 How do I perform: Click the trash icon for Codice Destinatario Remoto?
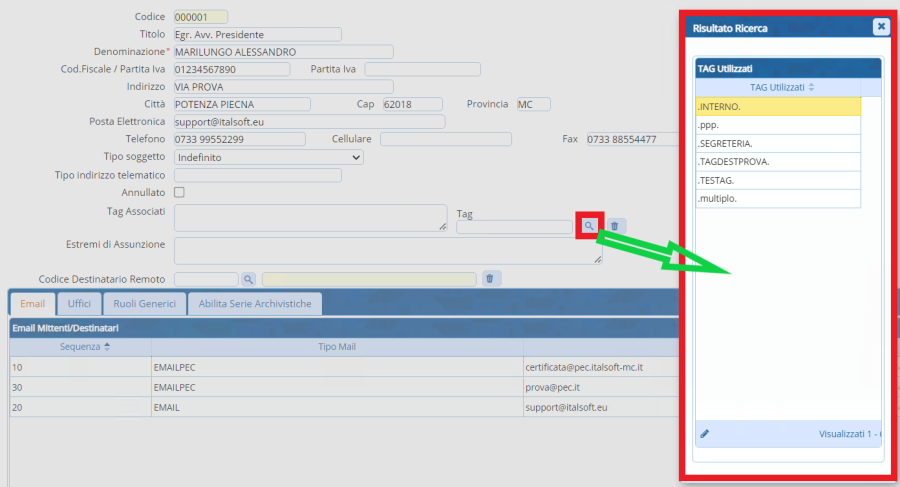(x=489, y=279)
